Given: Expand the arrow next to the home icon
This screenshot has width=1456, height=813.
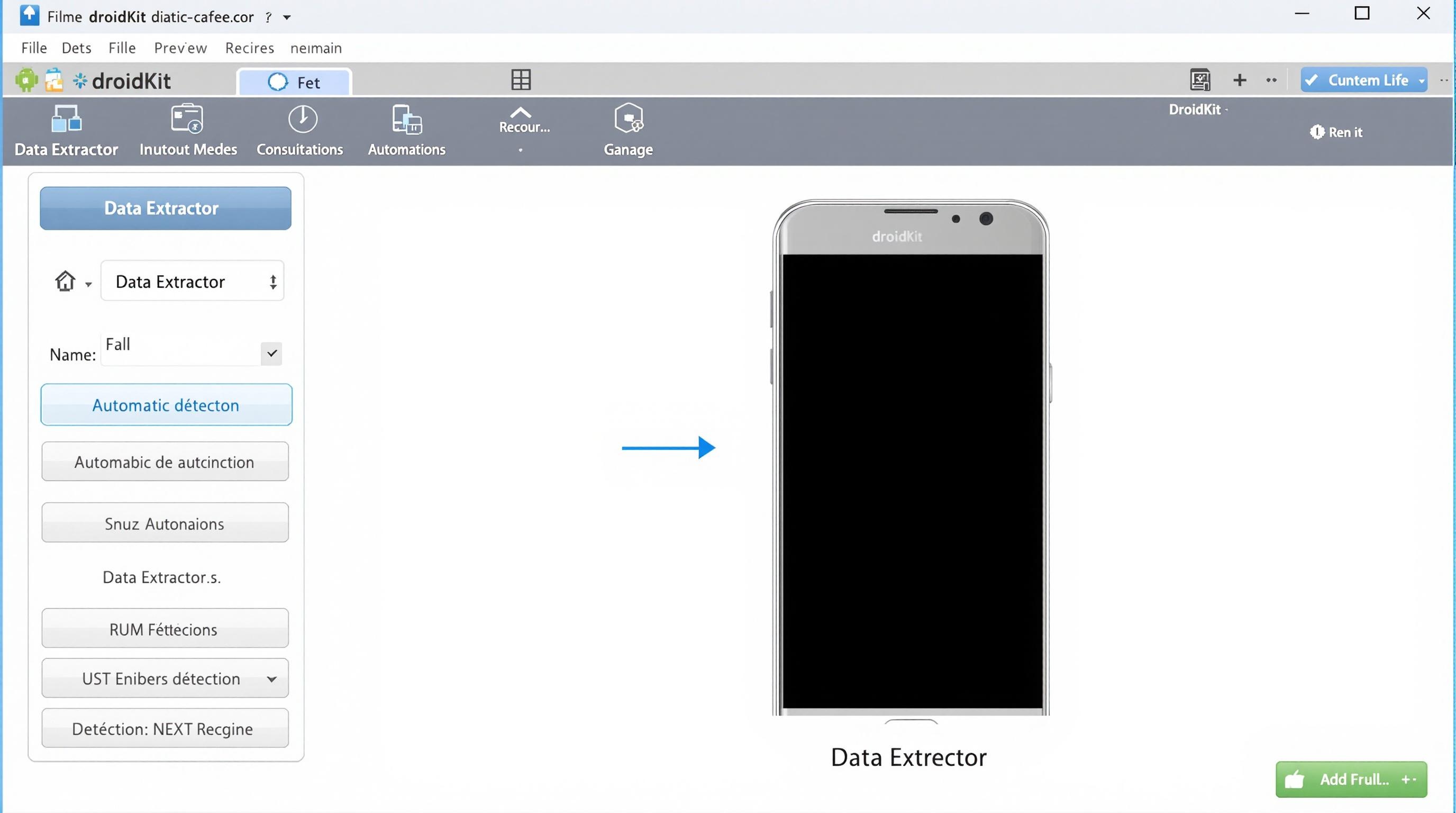Looking at the screenshot, I should coord(88,284).
